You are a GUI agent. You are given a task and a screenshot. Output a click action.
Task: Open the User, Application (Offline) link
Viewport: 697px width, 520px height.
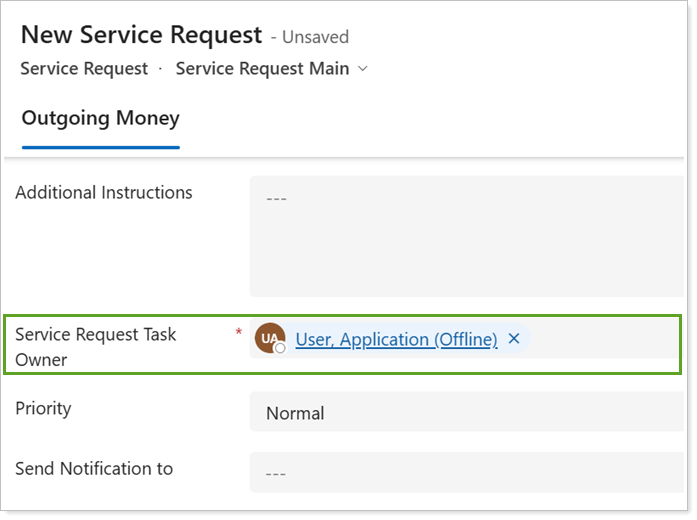point(396,339)
